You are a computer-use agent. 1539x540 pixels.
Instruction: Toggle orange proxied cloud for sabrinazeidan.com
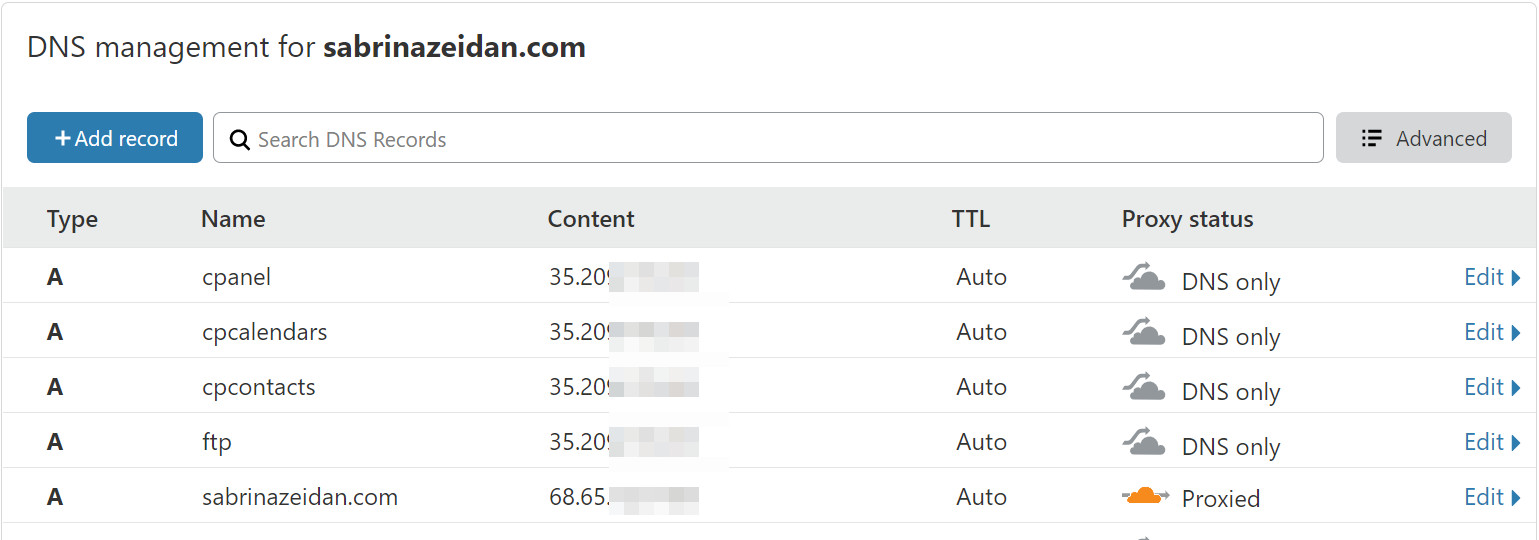point(1146,496)
